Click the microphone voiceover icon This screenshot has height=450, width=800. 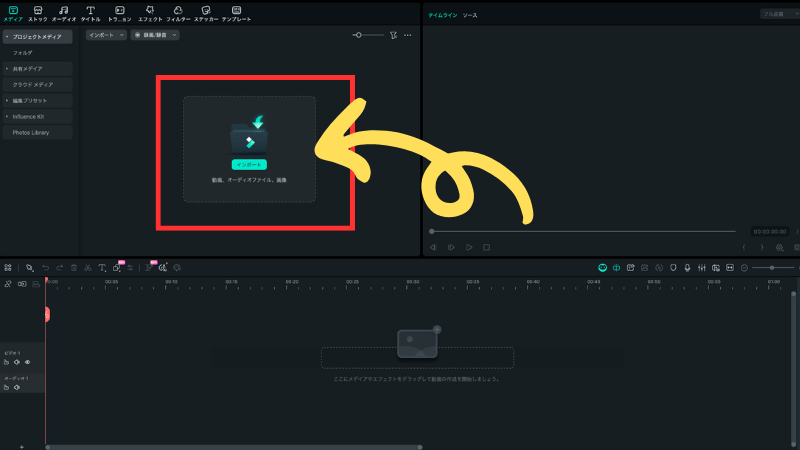(x=687, y=268)
